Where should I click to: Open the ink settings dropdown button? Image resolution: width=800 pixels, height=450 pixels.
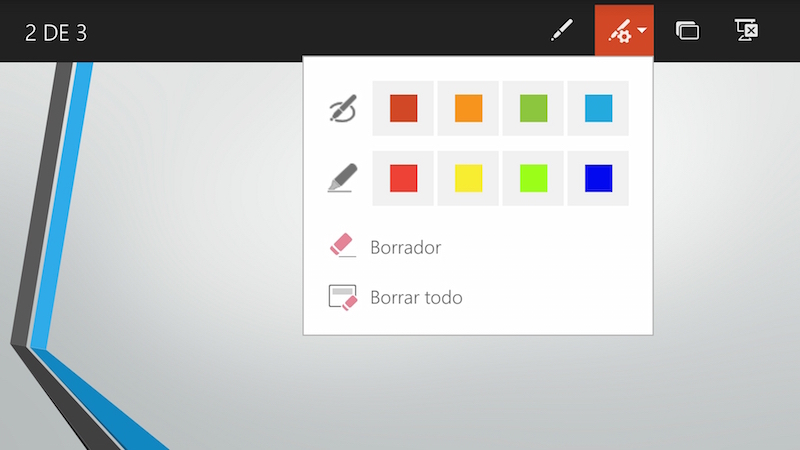tap(624, 31)
